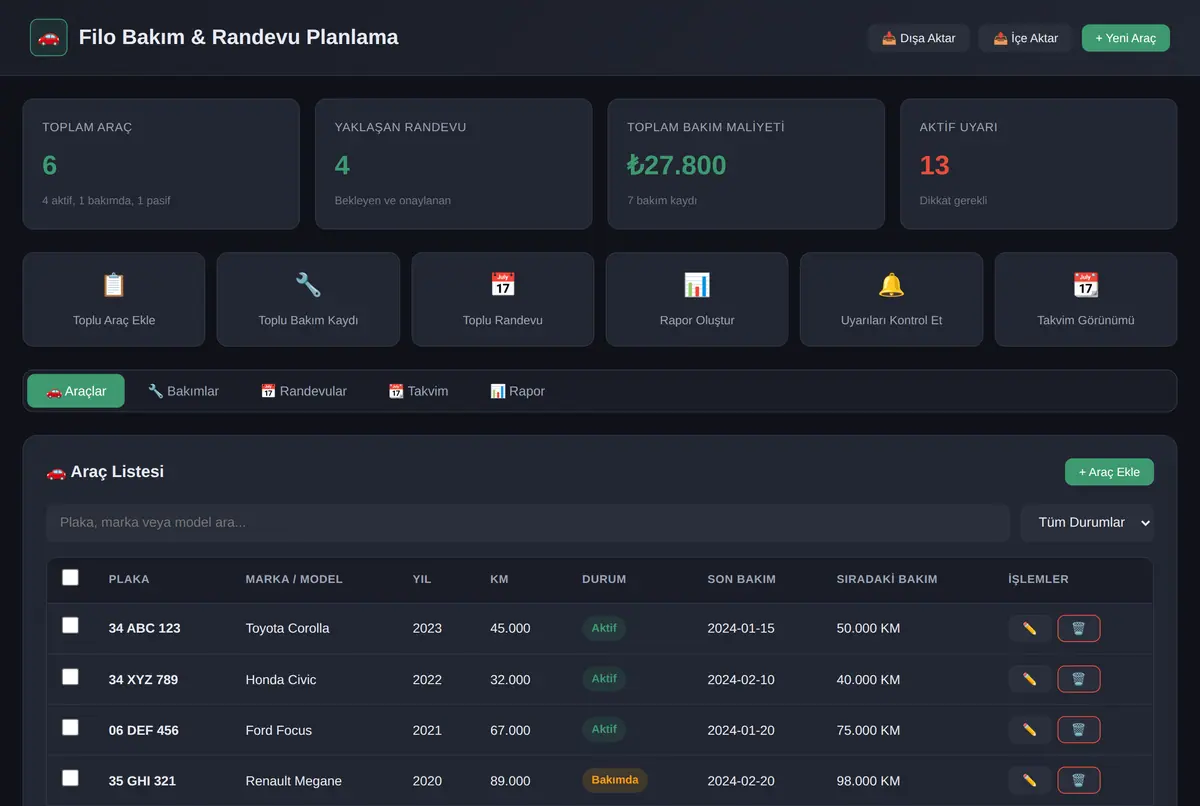The height and width of the screenshot is (806, 1200).
Task: Click the İçe Aktar button
Action: click(x=1026, y=38)
